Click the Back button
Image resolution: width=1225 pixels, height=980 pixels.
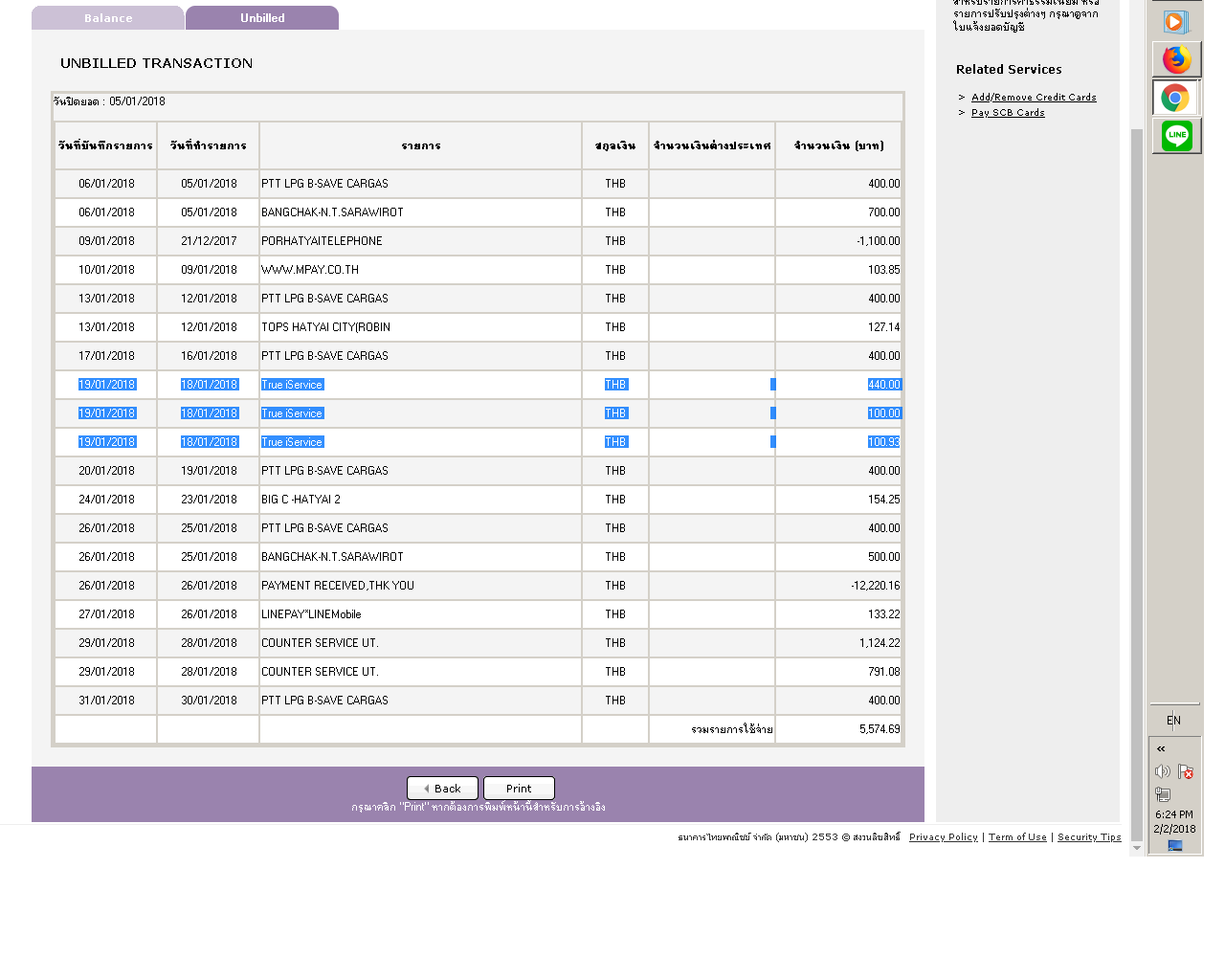[x=442, y=788]
